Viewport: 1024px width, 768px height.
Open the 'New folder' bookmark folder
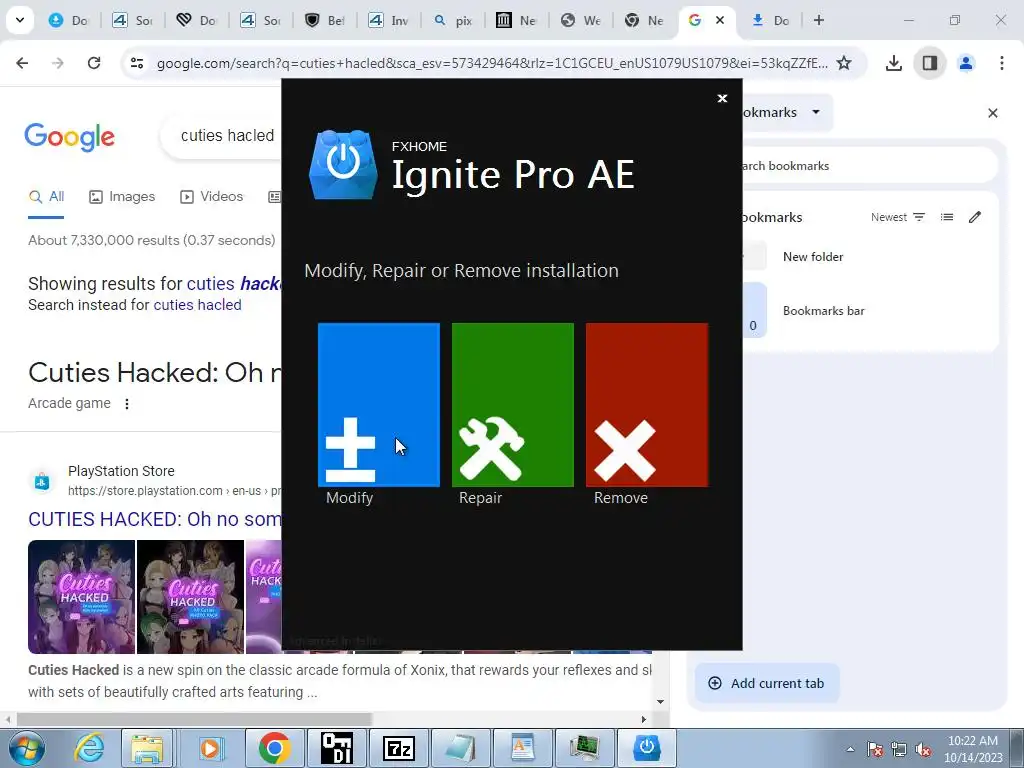(x=870, y=257)
